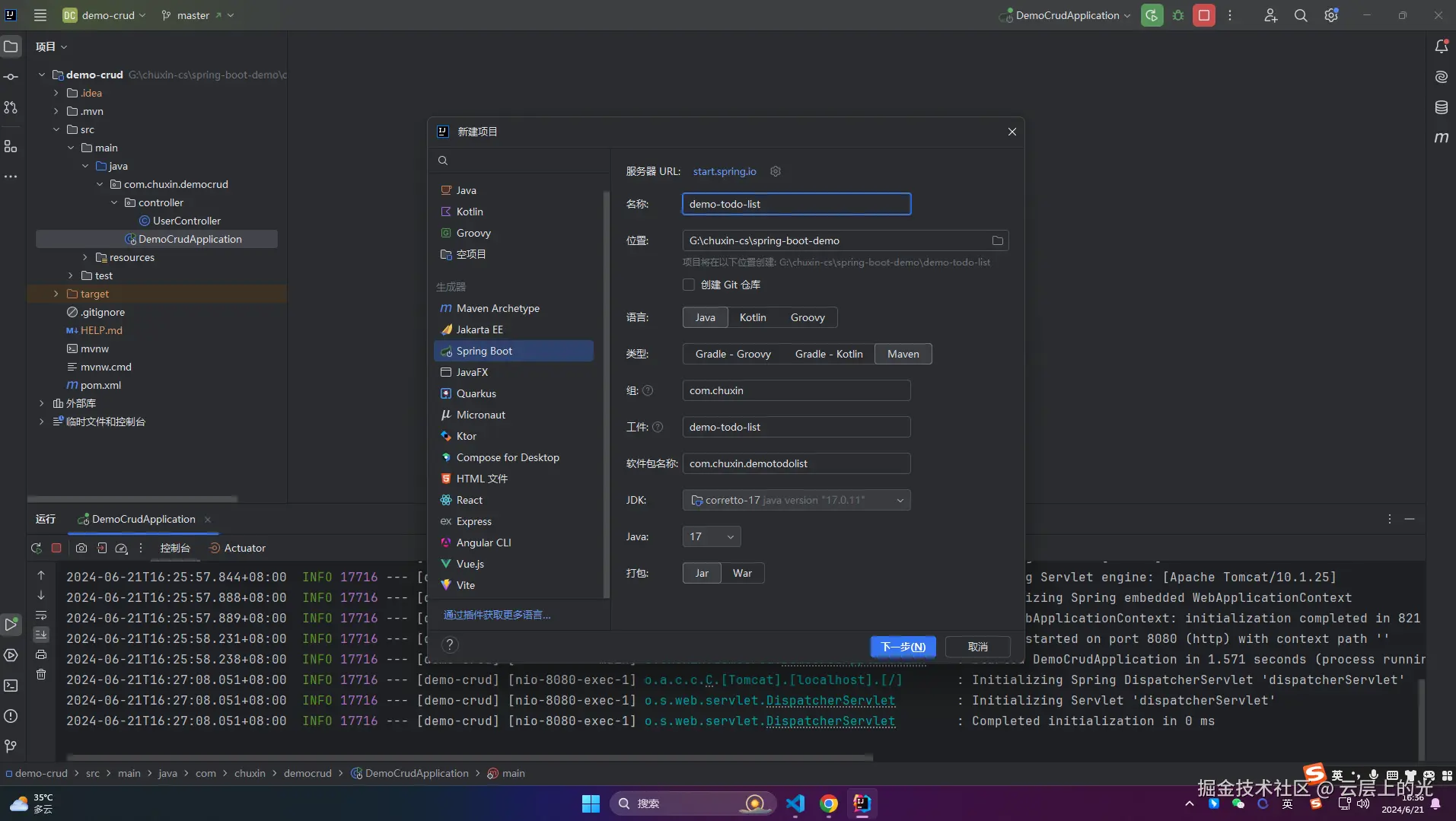Select Quarkus generator
The height and width of the screenshot is (821, 1456).
tap(514, 393)
